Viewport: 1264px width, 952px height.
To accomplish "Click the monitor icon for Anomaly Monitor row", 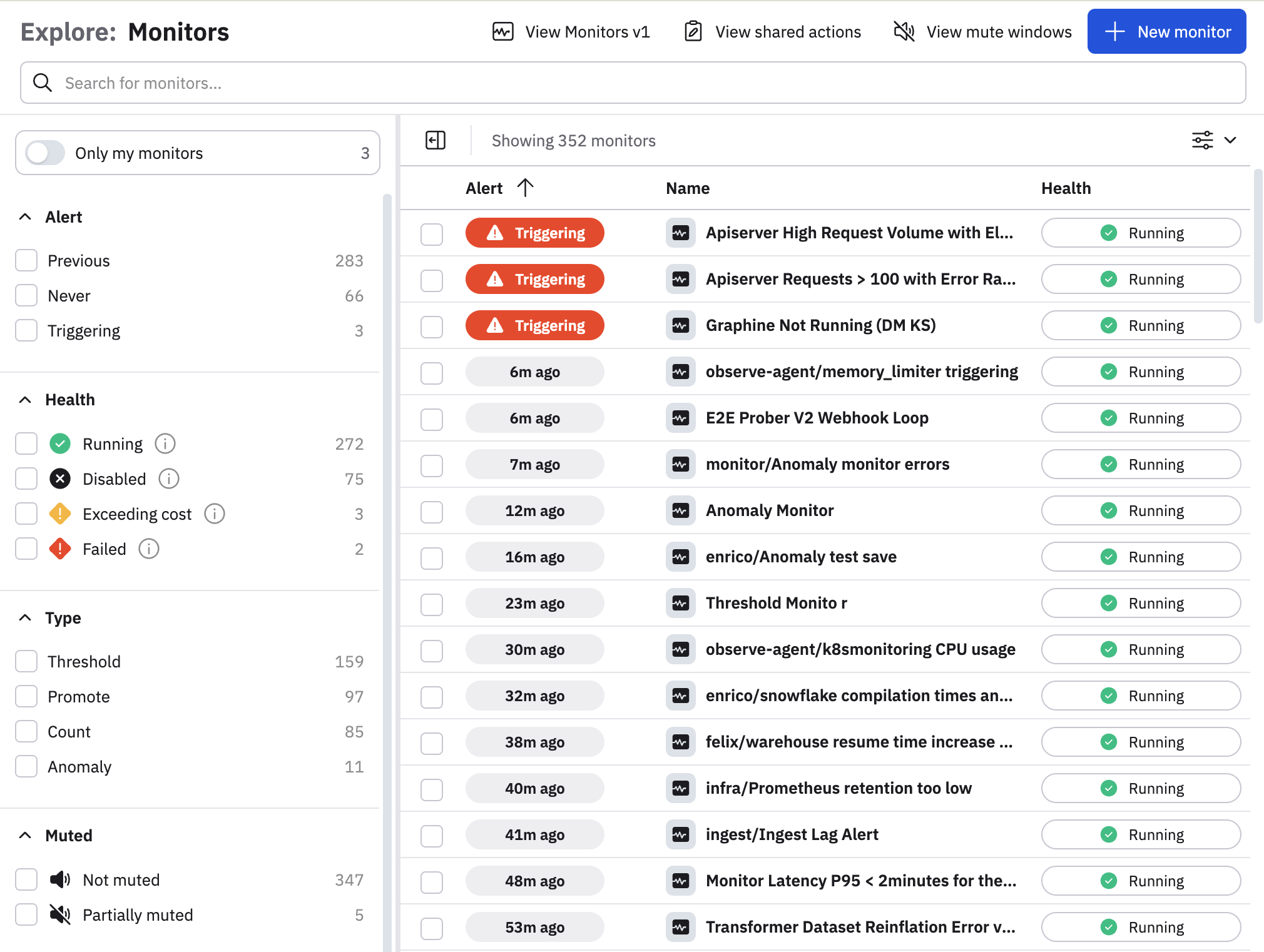I will 680,510.
